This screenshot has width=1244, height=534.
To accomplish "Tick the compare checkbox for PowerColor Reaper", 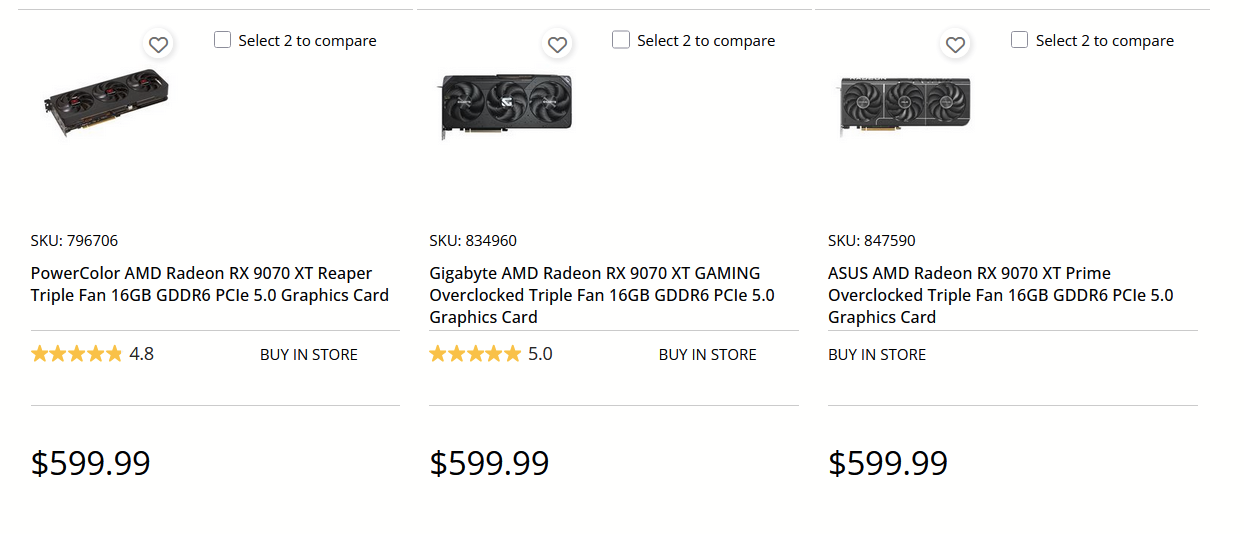I will [x=223, y=40].
